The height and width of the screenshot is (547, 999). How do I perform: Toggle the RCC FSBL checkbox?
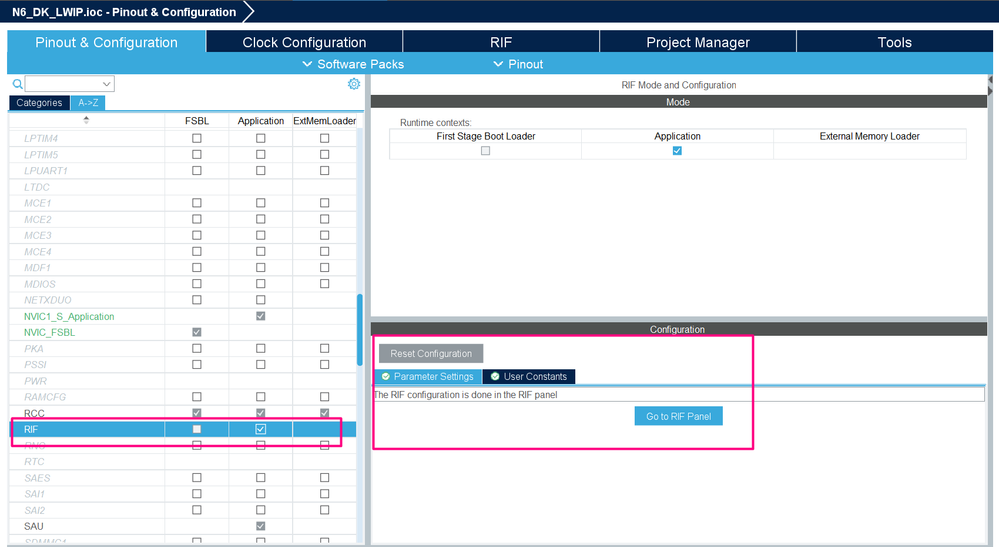197,413
